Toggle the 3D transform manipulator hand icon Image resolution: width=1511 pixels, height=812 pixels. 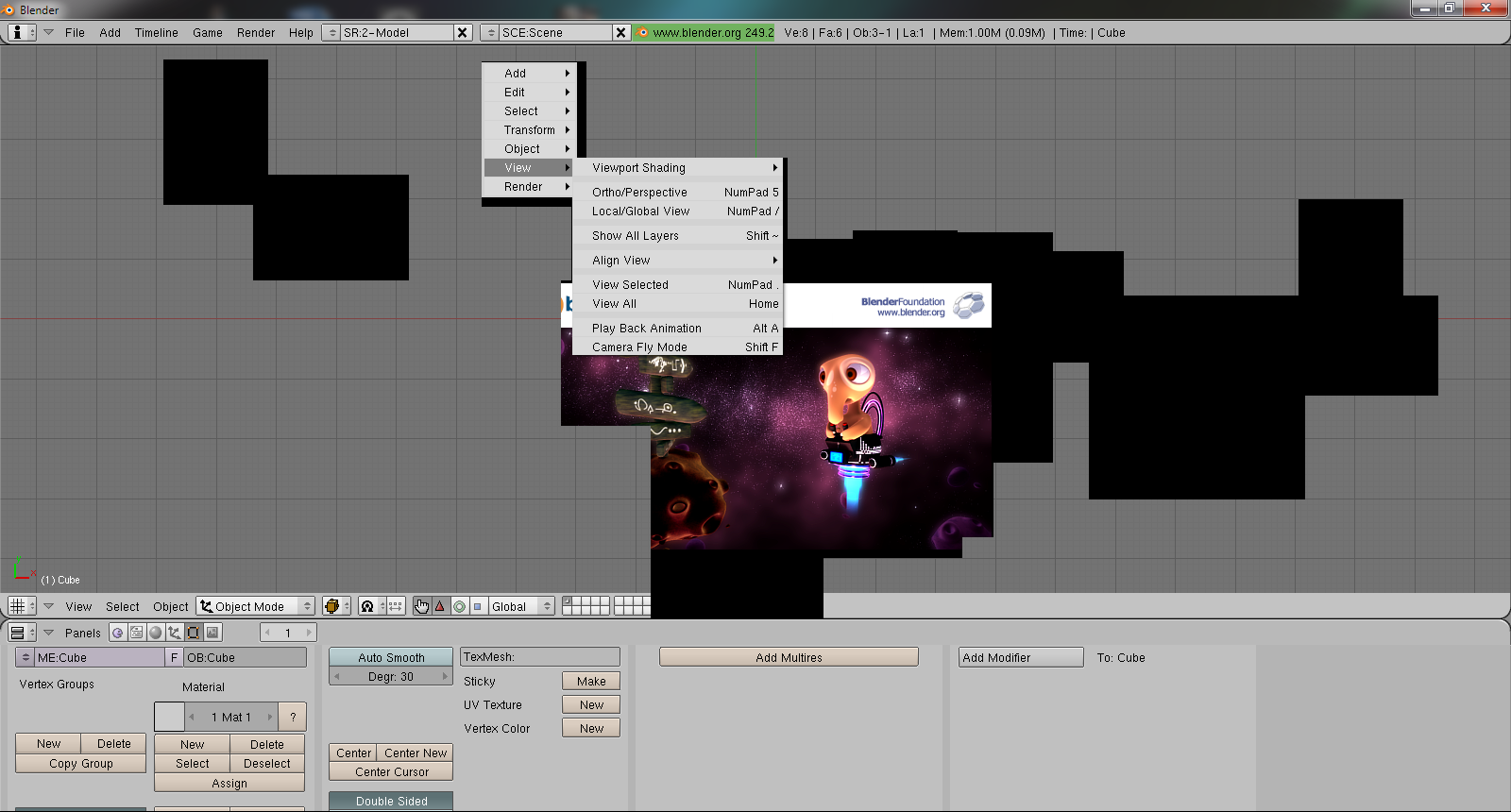click(x=422, y=606)
